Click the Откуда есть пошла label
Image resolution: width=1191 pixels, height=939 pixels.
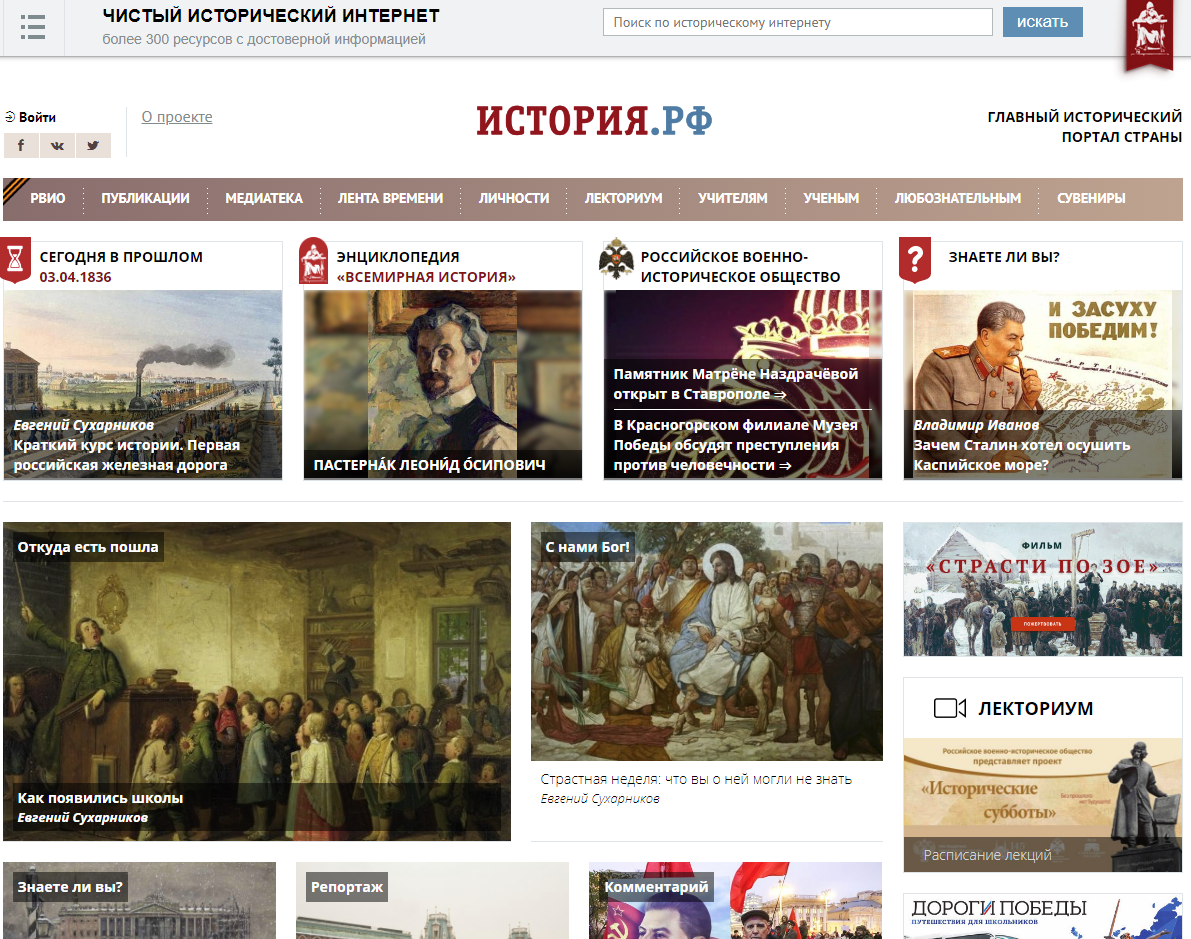[x=88, y=547]
